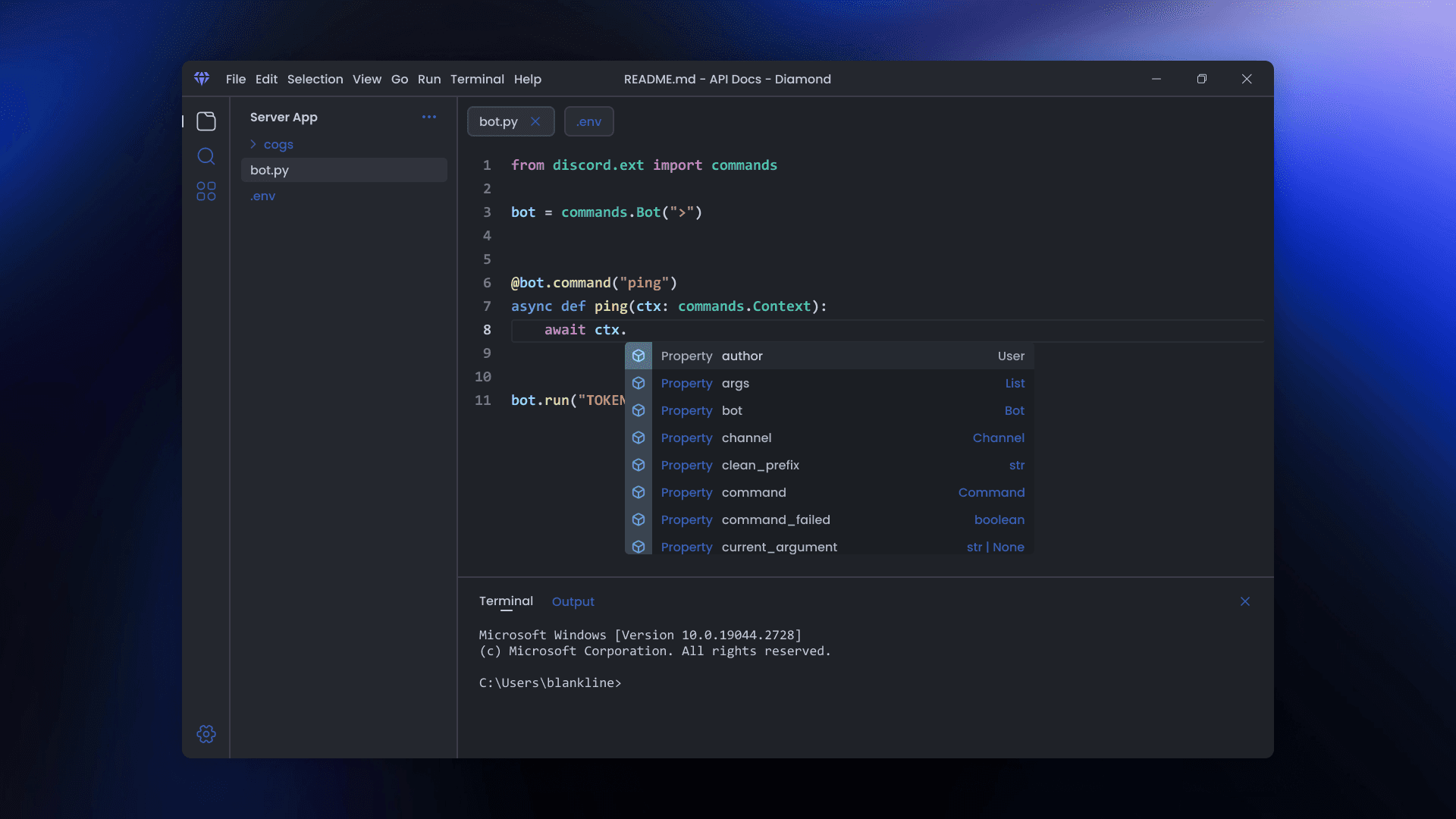1456x819 pixels.
Task: Choose the command property suggestion
Action: tap(830, 492)
